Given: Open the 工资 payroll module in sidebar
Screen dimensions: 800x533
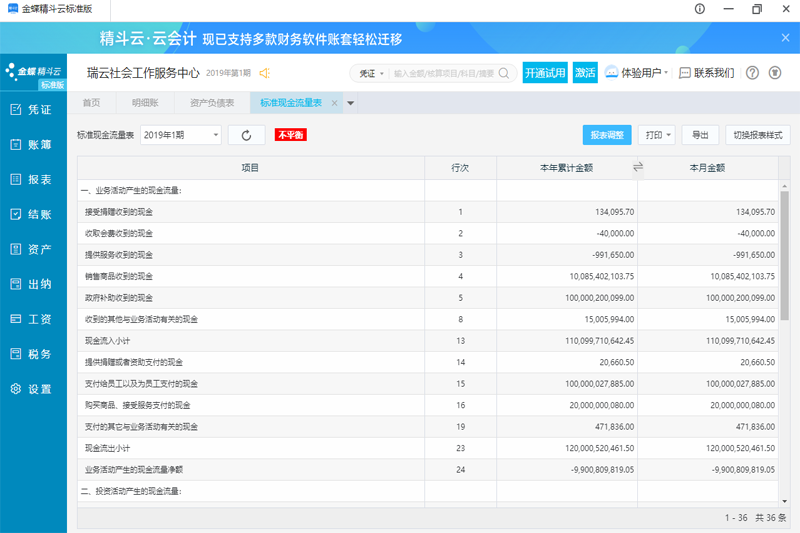Looking at the screenshot, I should pos(33,319).
